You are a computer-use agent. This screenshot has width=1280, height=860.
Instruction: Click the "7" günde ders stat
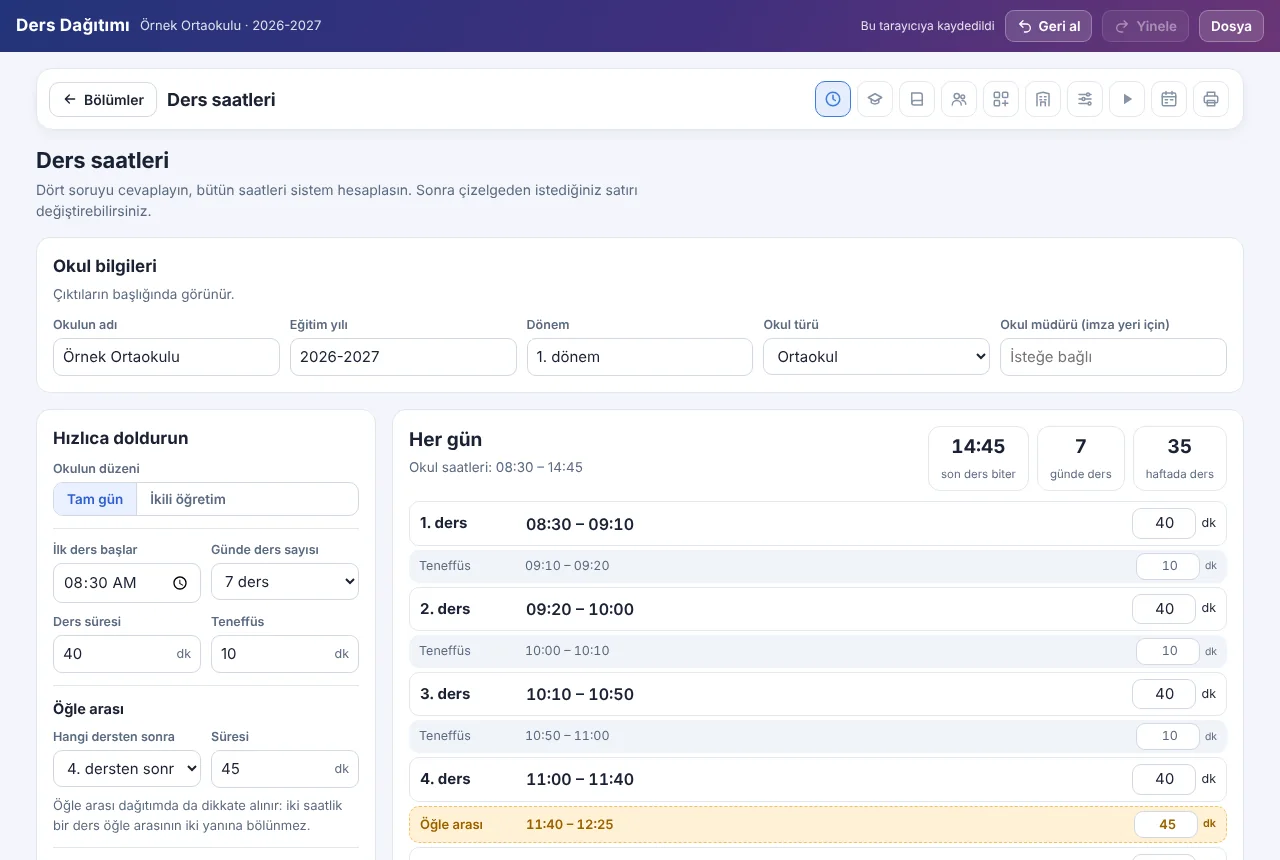(x=1081, y=458)
